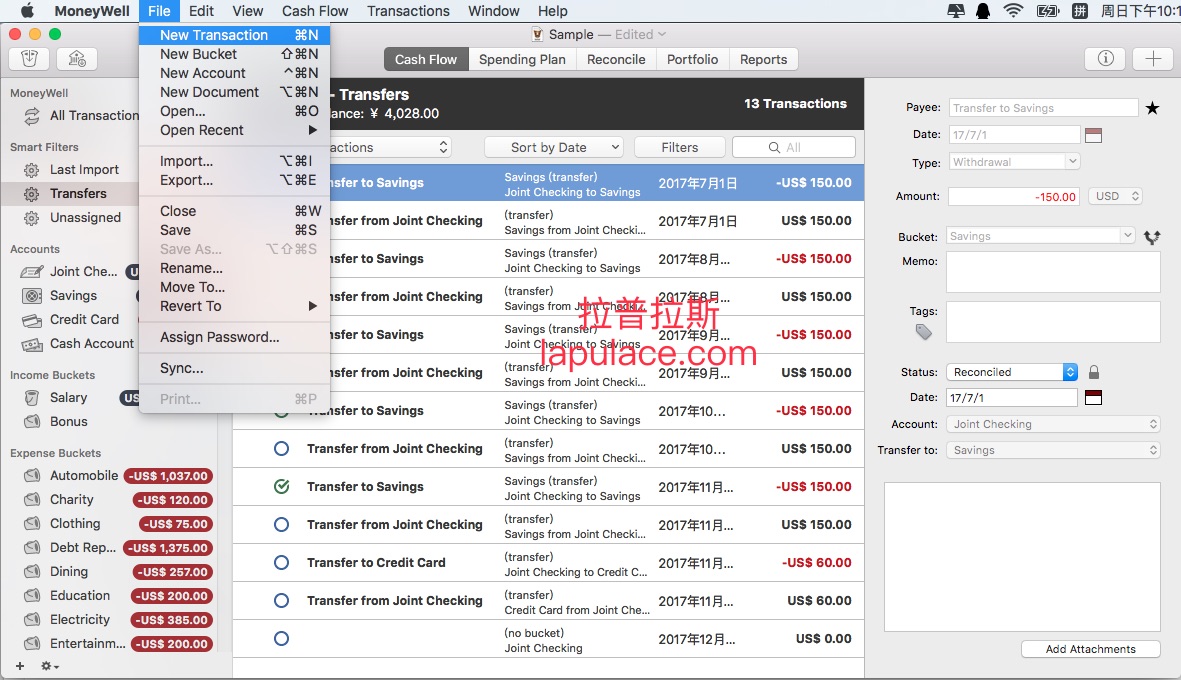The width and height of the screenshot is (1181, 680).
Task: Click into the Memo text area
Action: pos(1053,272)
